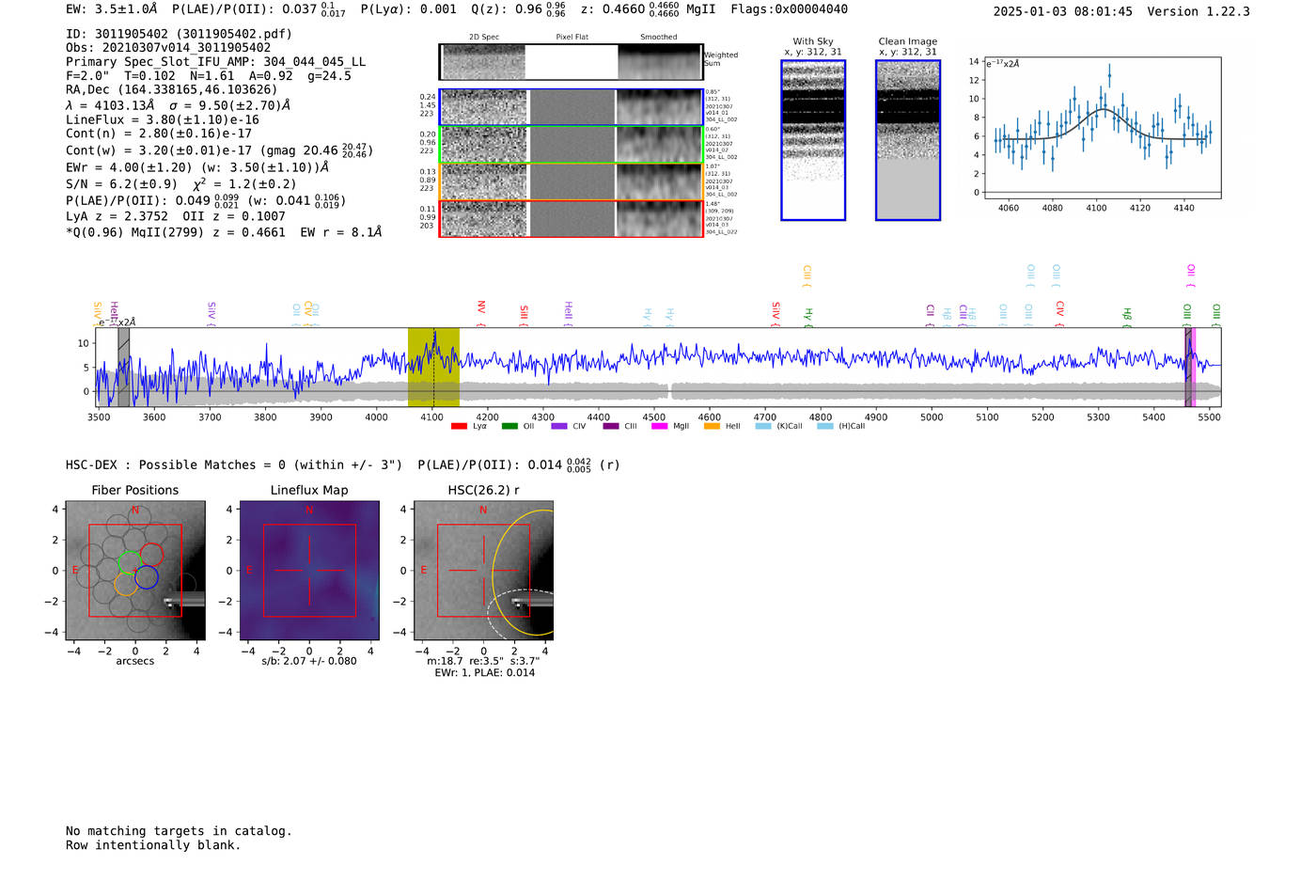Screen dimensions: 1316x896
Task: Click the green fiber circle in Fiber Positions
Action: click(x=130, y=562)
